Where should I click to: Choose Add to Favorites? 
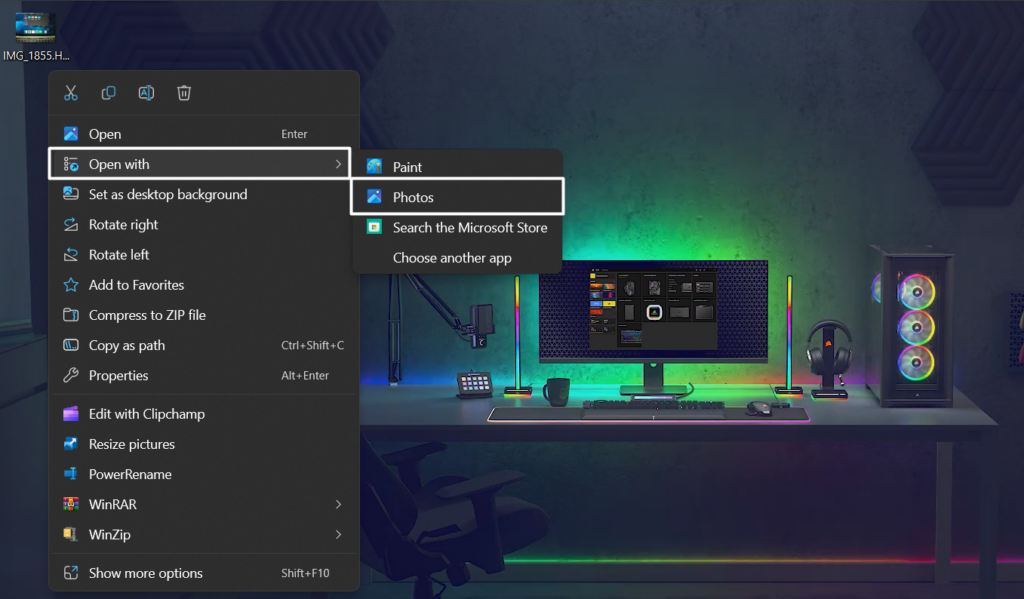click(x=136, y=285)
